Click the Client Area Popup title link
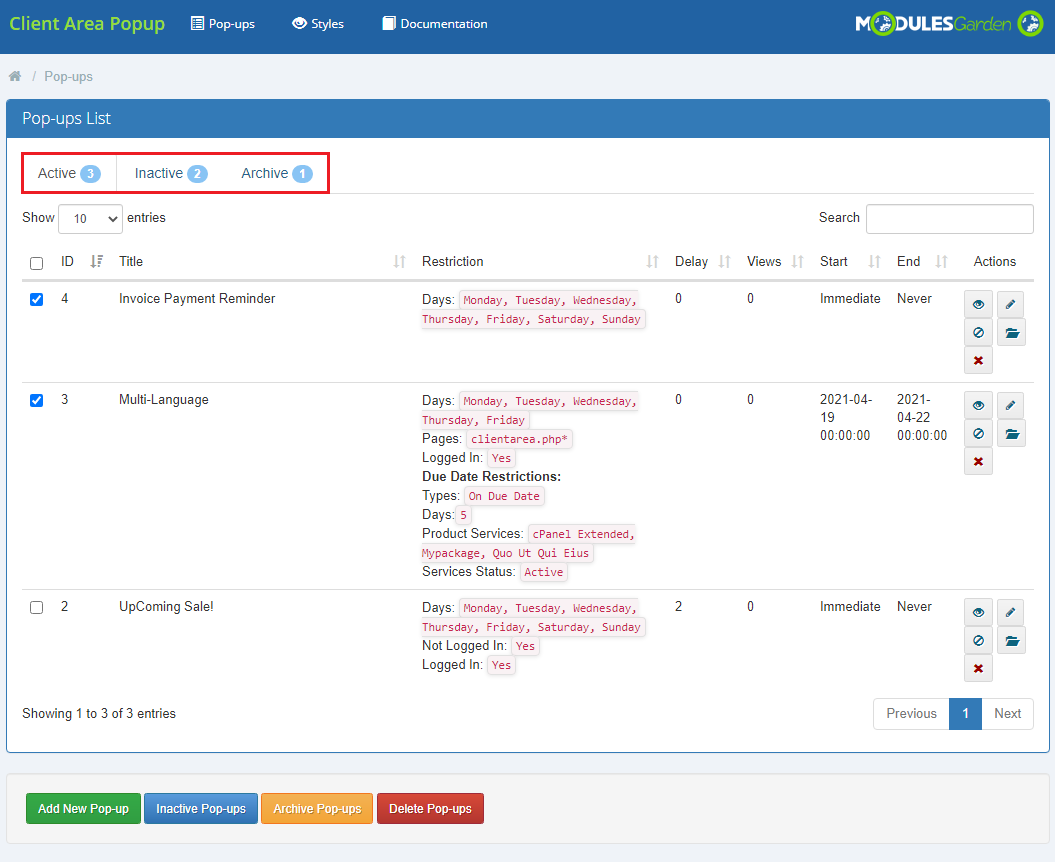This screenshot has width=1055, height=862. [x=87, y=24]
